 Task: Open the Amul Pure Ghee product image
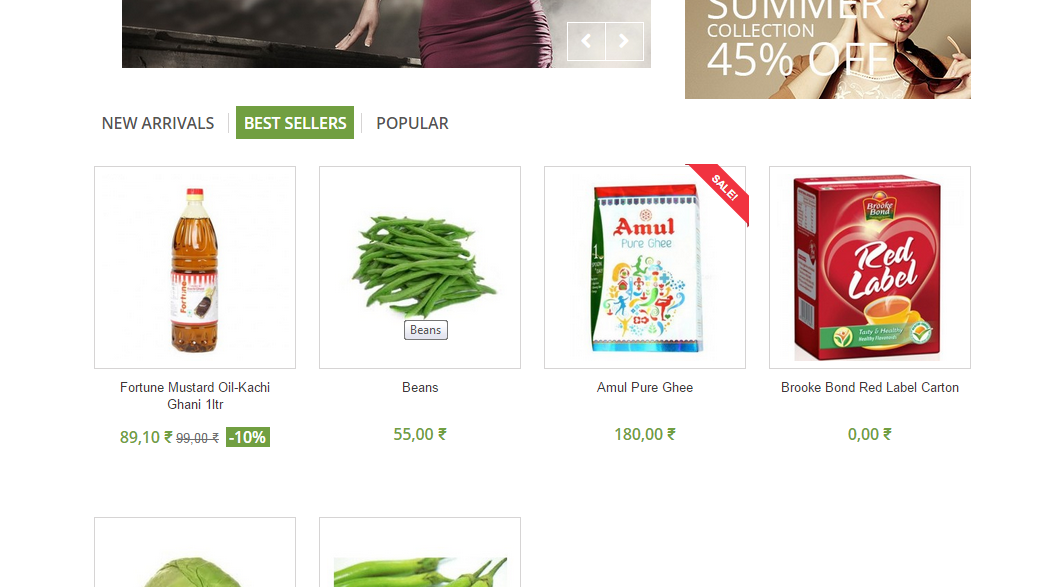(645, 267)
